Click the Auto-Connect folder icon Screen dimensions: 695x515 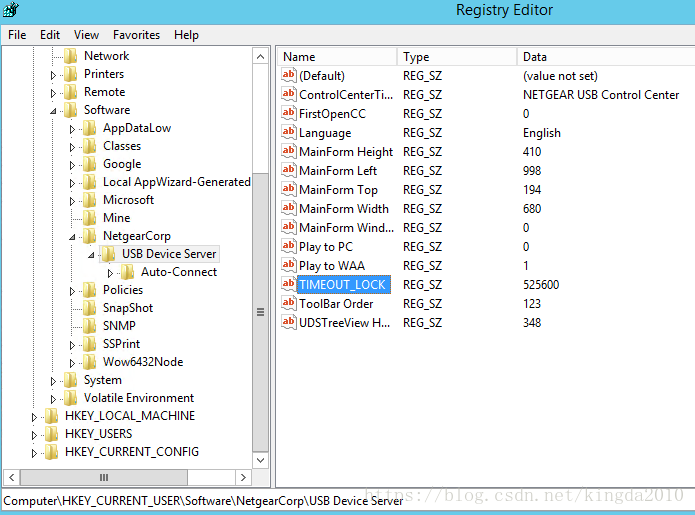(128, 272)
